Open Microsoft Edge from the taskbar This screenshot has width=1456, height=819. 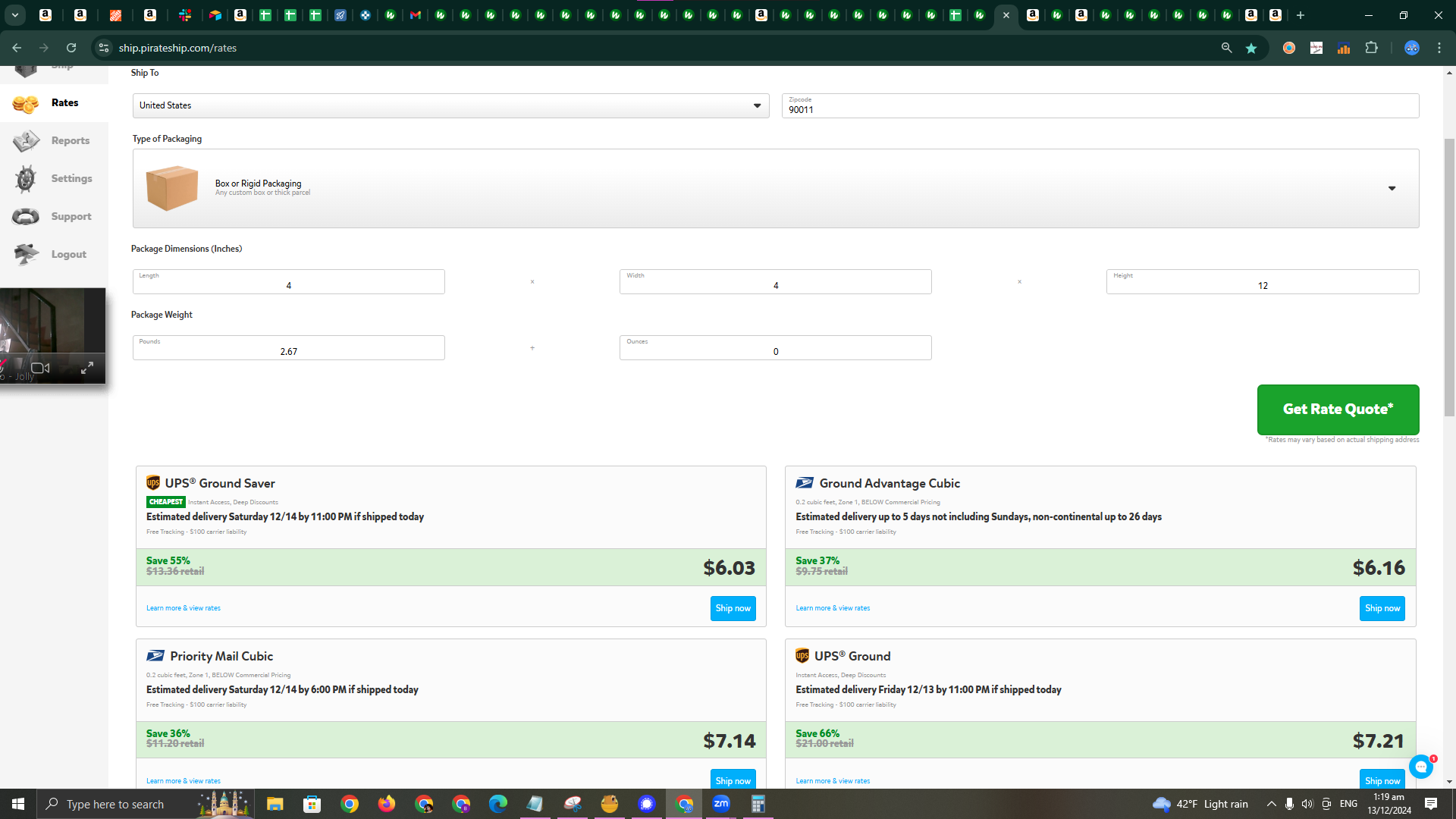(498, 804)
